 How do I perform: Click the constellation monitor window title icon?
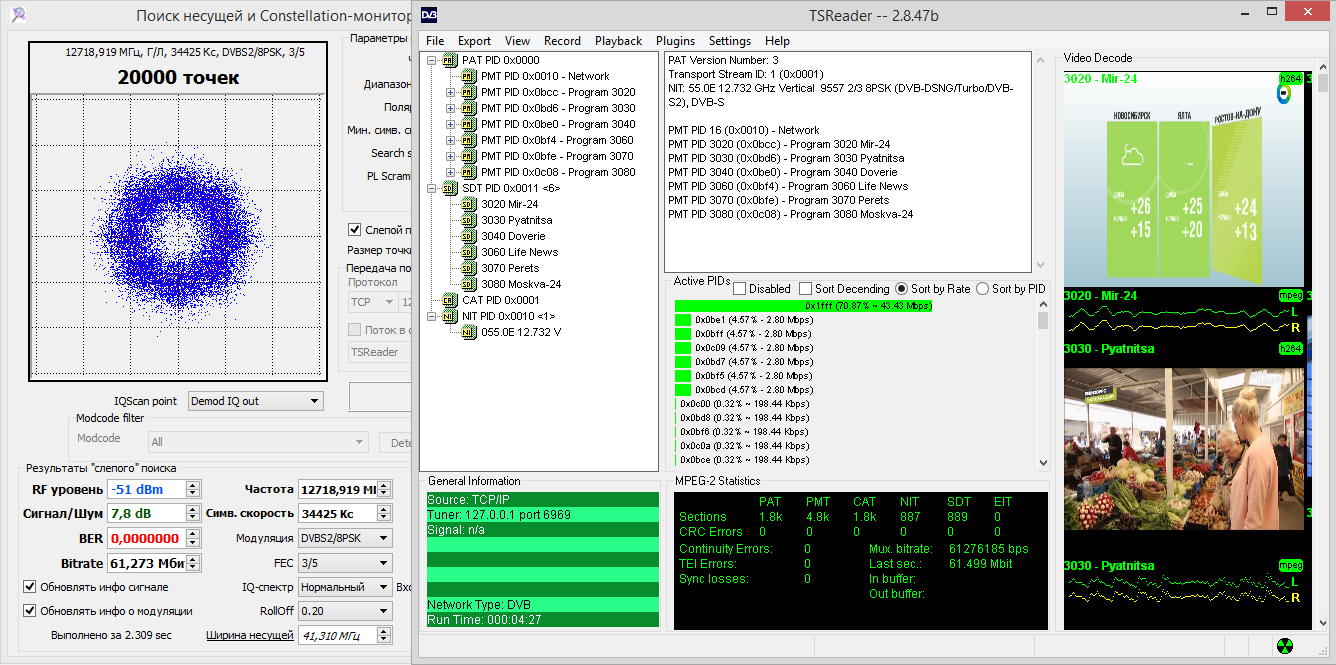coord(19,15)
